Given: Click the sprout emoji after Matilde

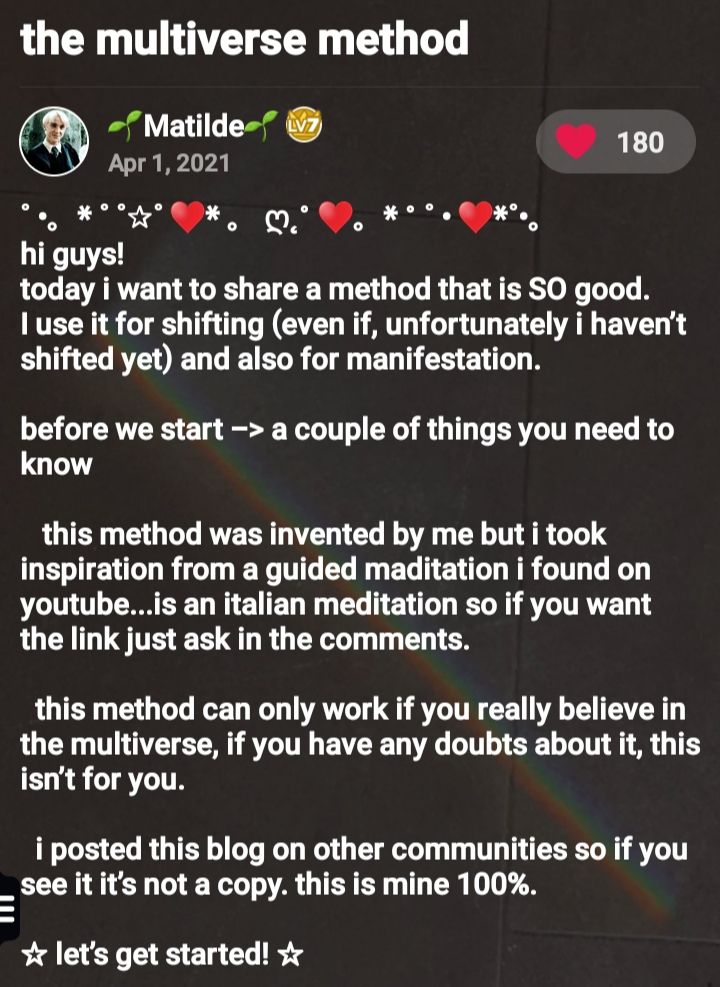Looking at the screenshot, I should [262, 125].
